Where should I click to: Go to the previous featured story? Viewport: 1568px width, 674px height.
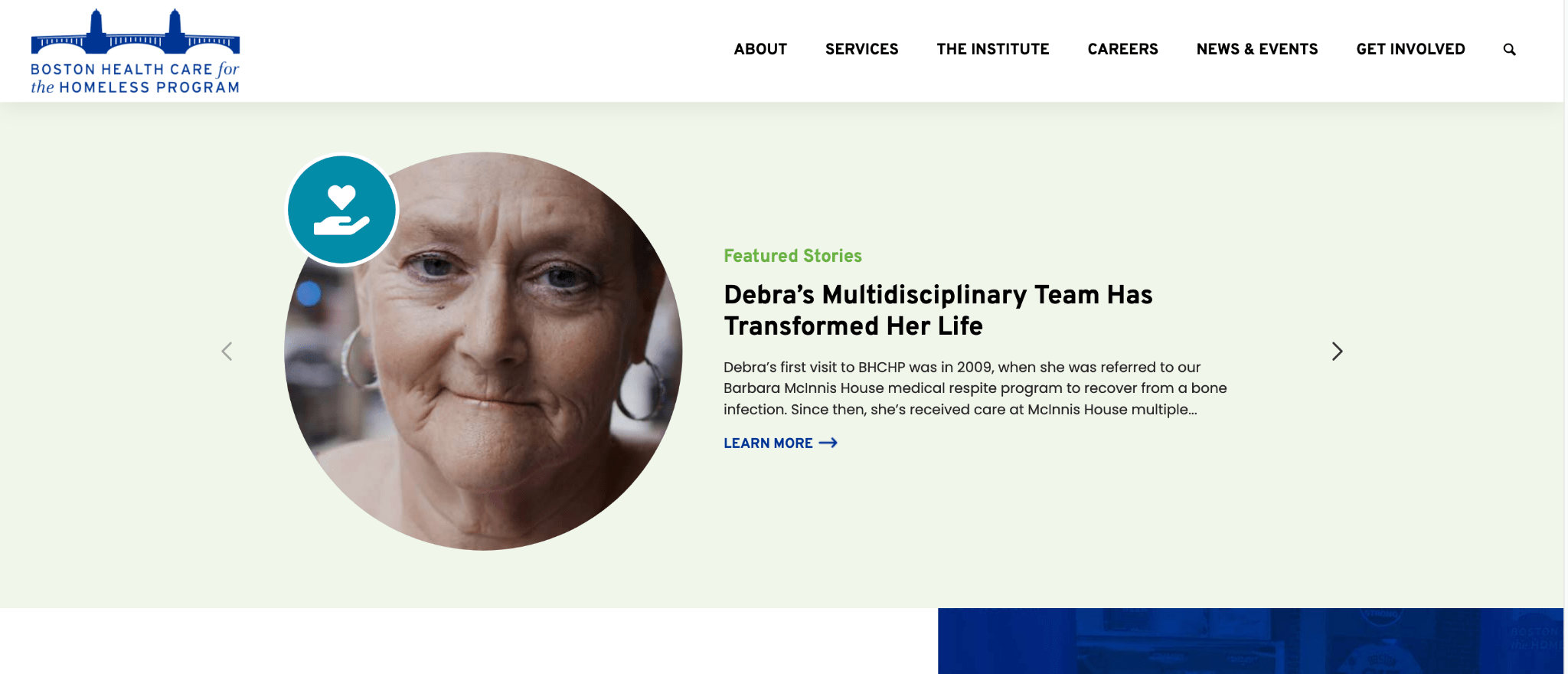coord(227,351)
